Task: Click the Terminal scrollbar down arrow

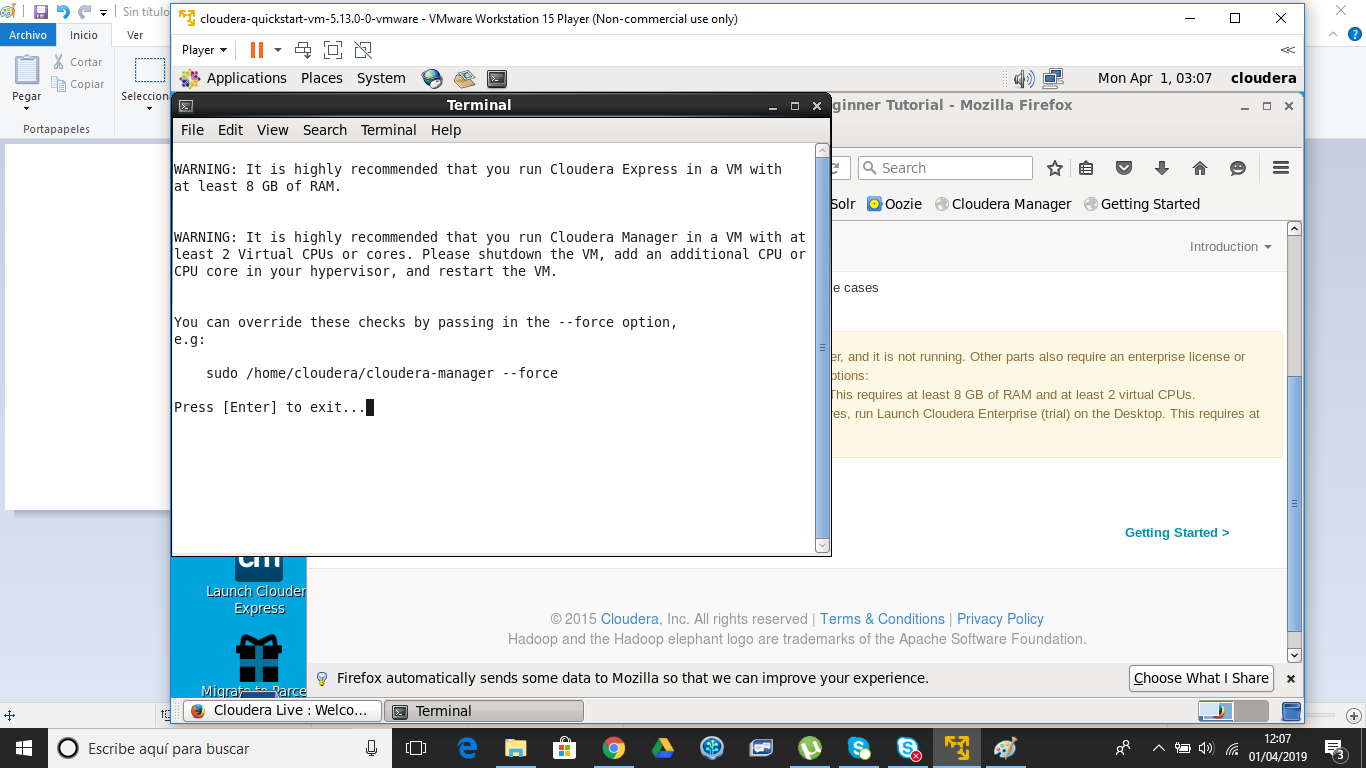Action: click(x=822, y=544)
